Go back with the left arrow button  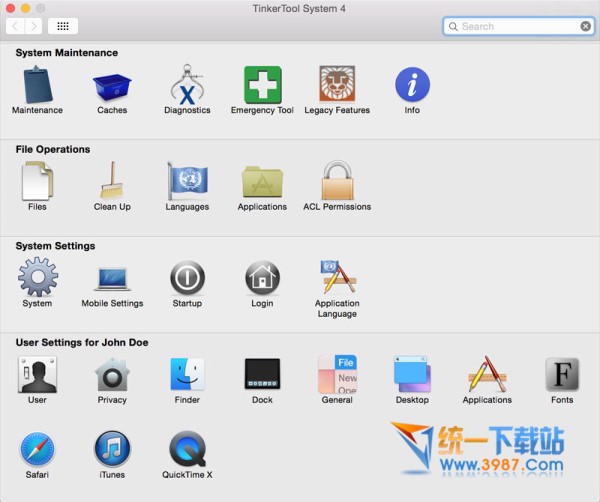15,26
